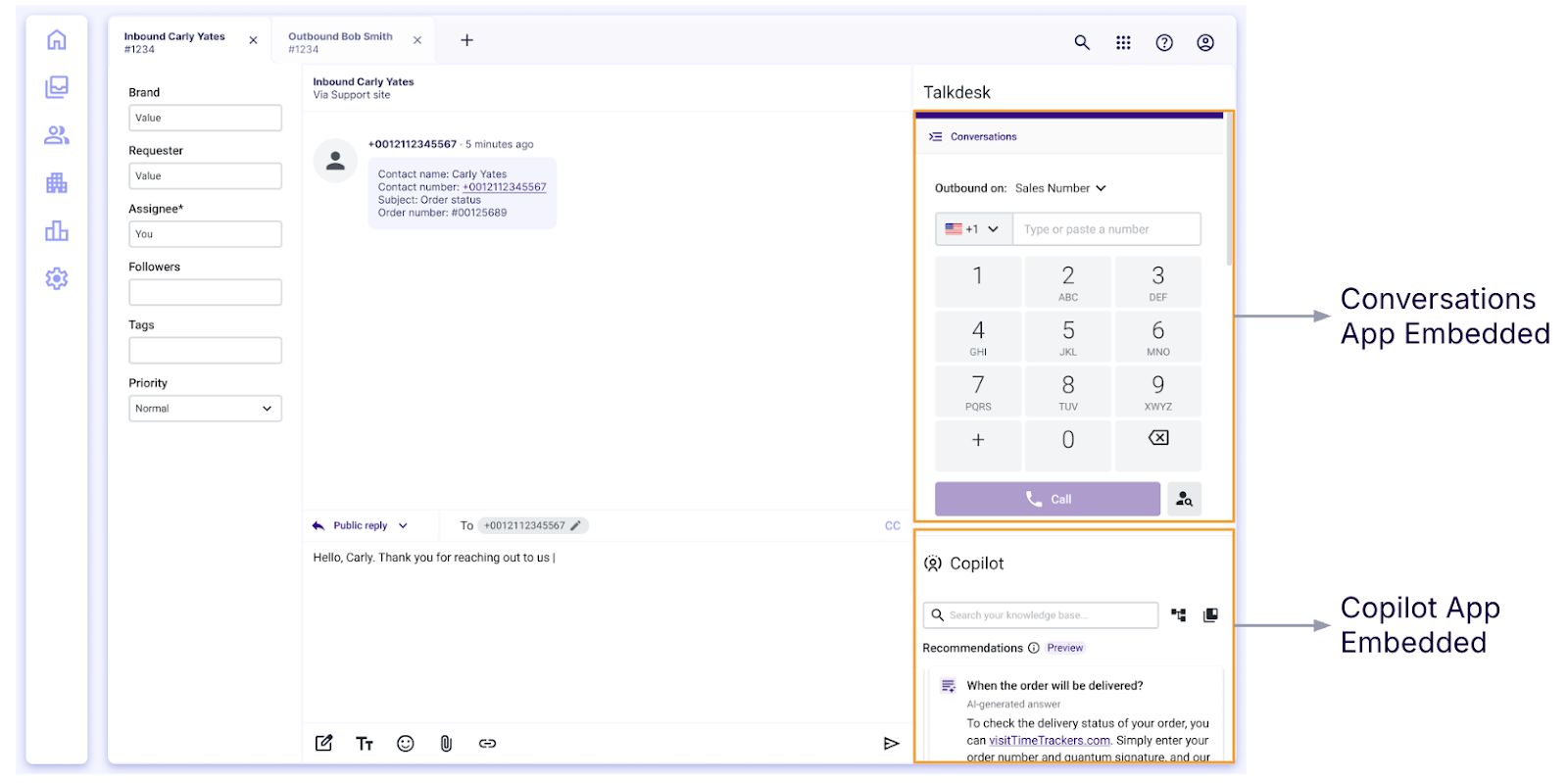Dial digit 2 ABC on keypad
This screenshot has height=783, width=1568.
[1068, 282]
